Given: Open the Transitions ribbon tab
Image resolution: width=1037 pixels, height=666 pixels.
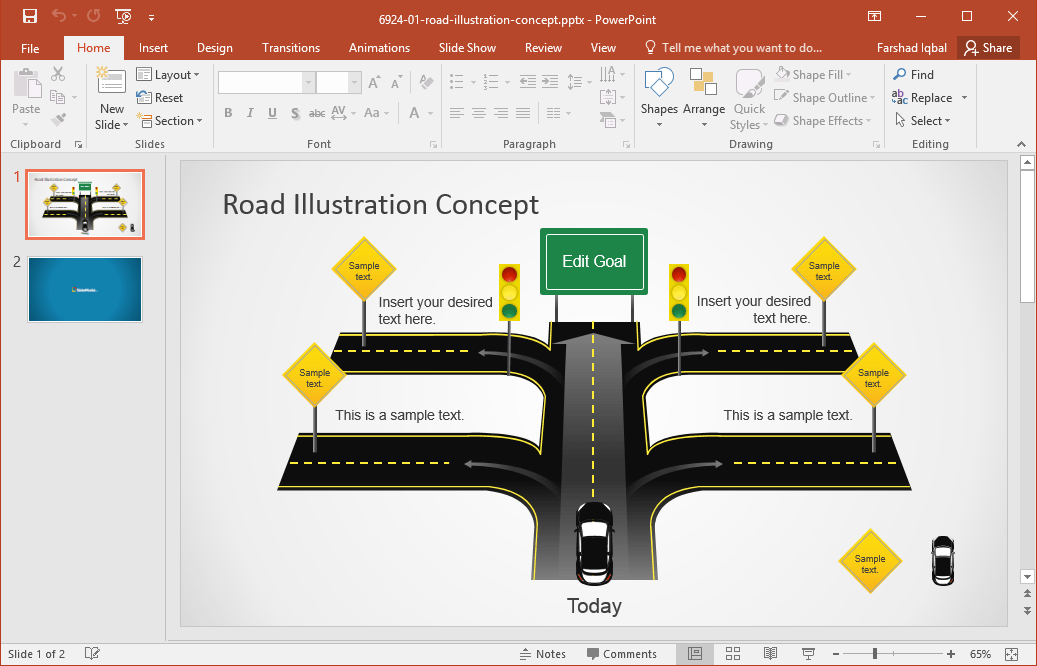Looking at the screenshot, I should (290, 47).
